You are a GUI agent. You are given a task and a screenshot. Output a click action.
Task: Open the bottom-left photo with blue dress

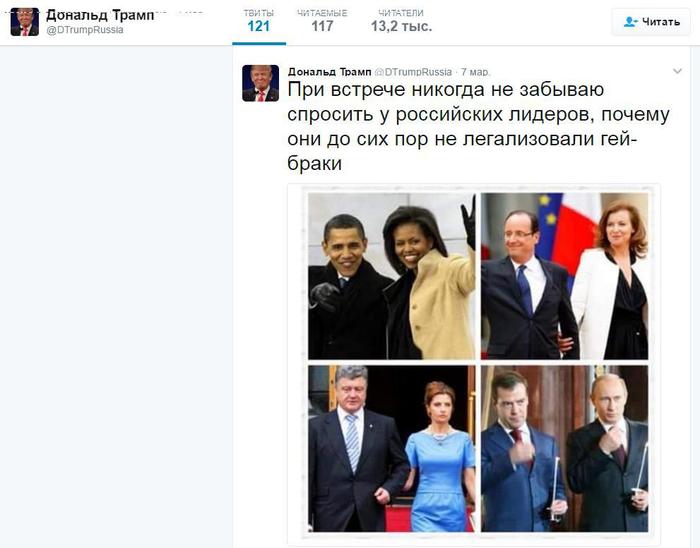392,448
